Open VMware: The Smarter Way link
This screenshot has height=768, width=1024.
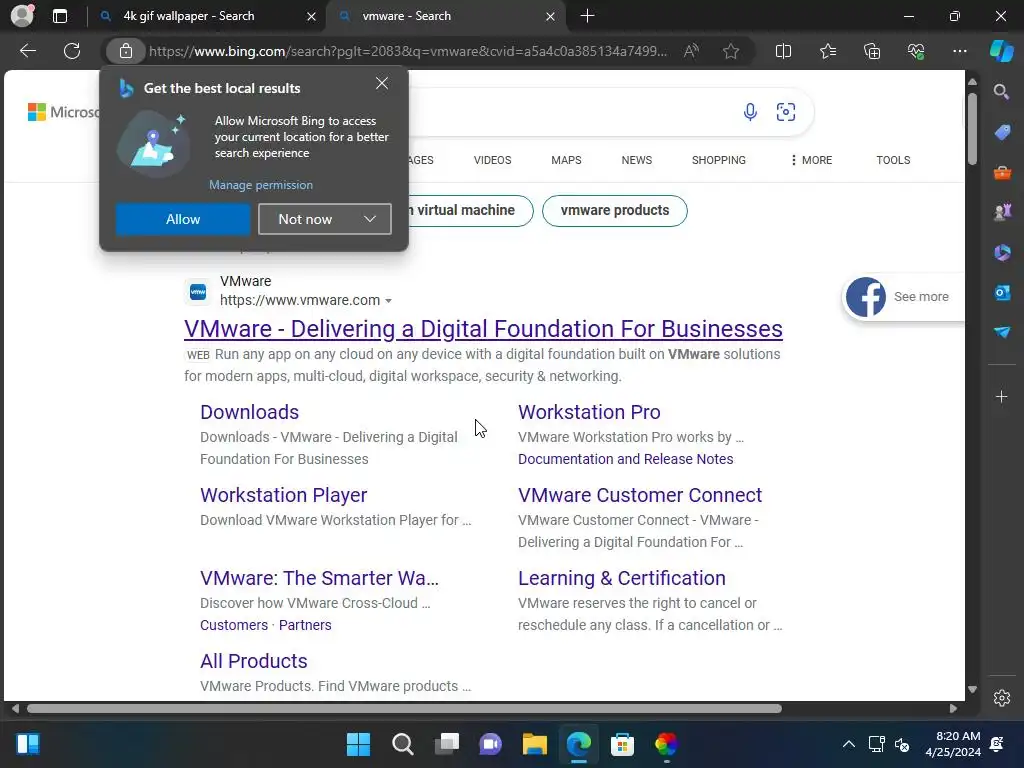(319, 578)
